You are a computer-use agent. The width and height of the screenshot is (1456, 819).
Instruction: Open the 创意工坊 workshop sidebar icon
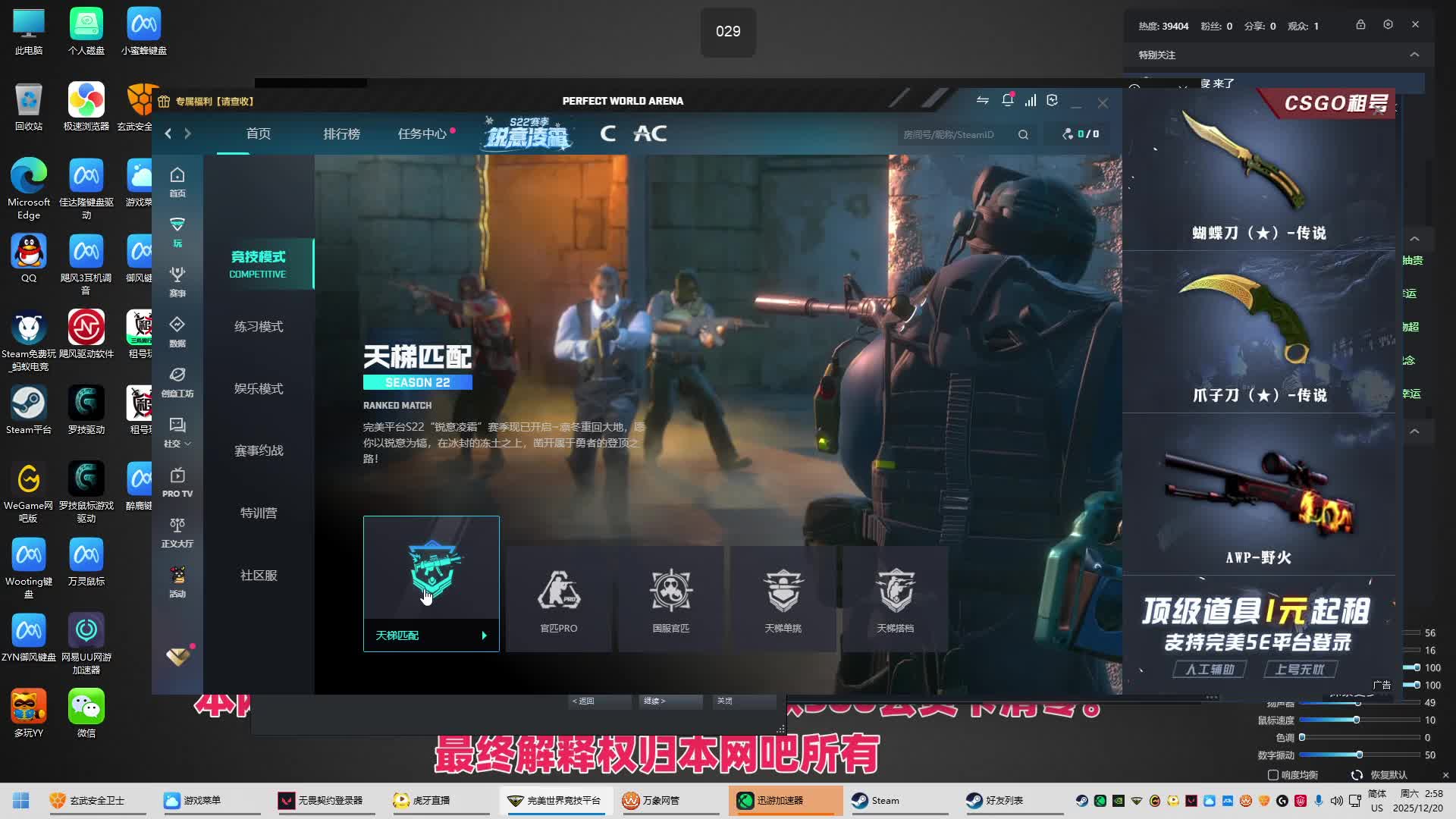177,381
